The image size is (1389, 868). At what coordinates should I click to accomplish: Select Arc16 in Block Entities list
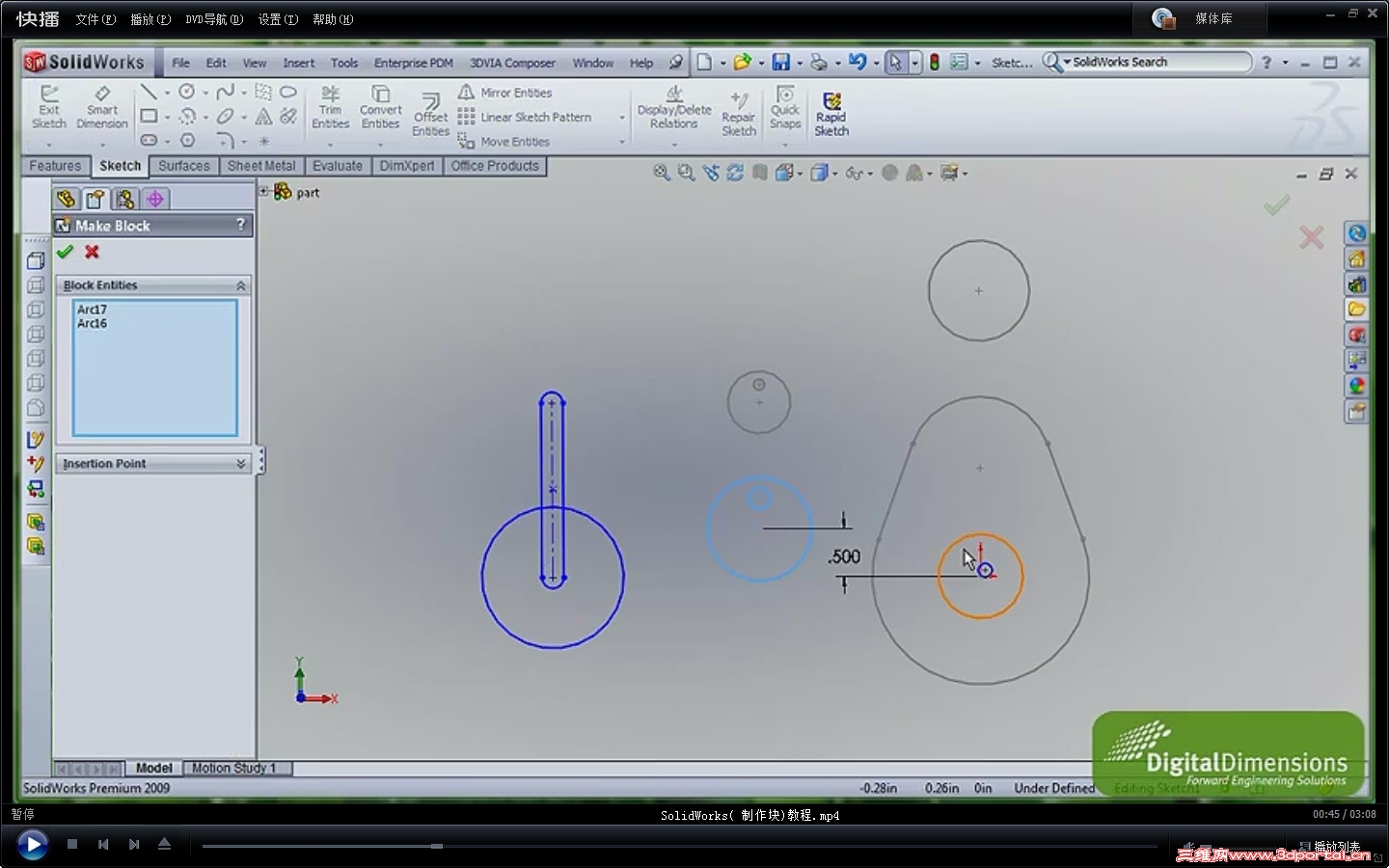point(93,323)
